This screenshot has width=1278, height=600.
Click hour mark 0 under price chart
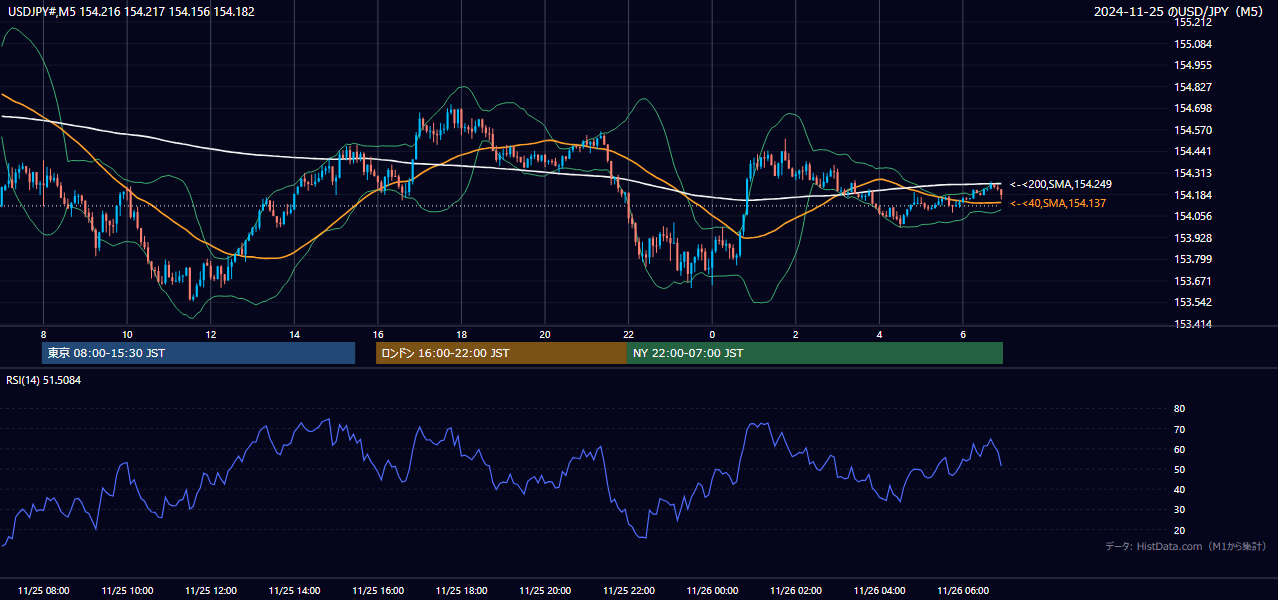click(712, 334)
